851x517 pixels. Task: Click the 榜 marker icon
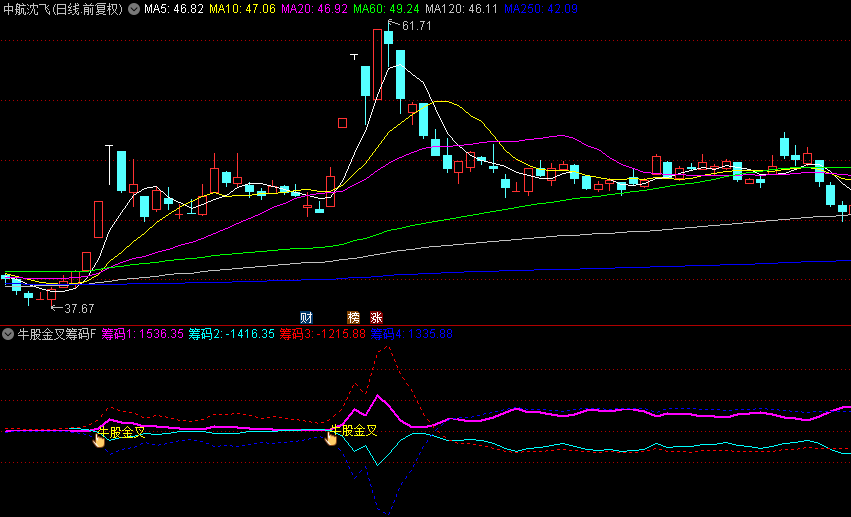coord(353,318)
